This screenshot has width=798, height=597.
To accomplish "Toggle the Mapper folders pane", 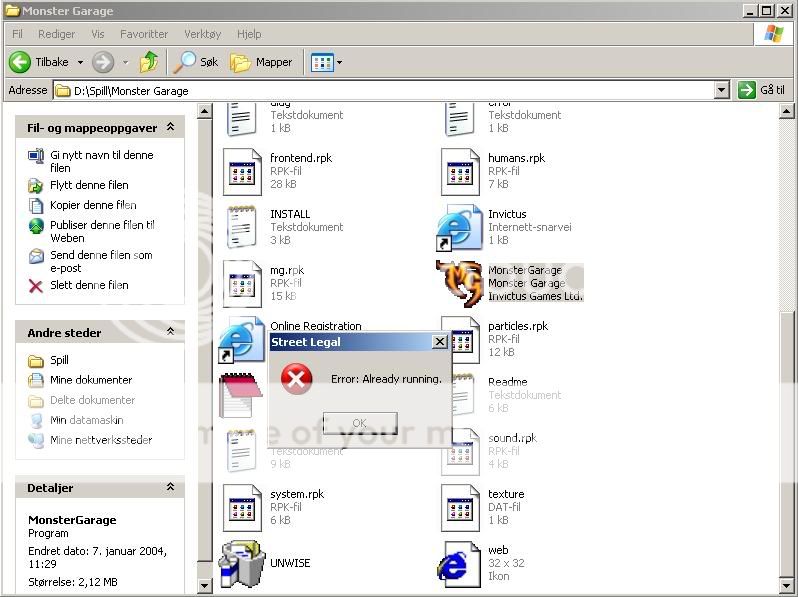I will [x=261, y=62].
